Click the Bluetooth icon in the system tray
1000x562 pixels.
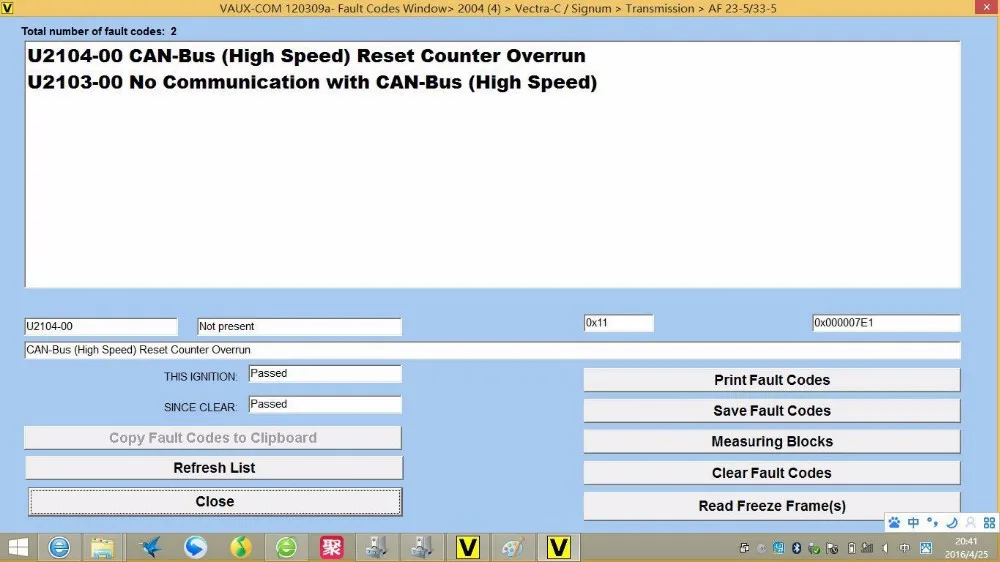(797, 548)
